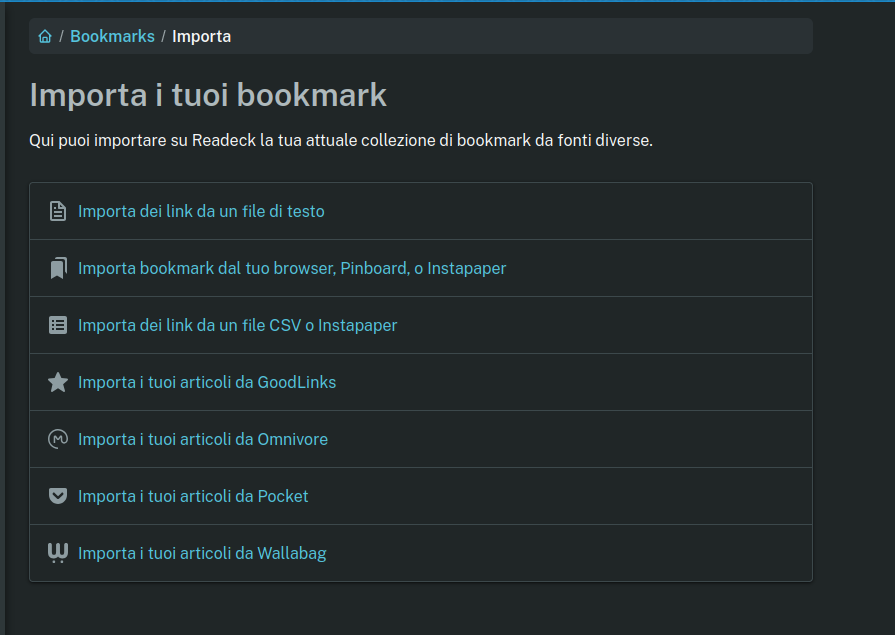Click the Omnivore logo icon
Viewport: 895px width, 635px height.
tap(58, 439)
